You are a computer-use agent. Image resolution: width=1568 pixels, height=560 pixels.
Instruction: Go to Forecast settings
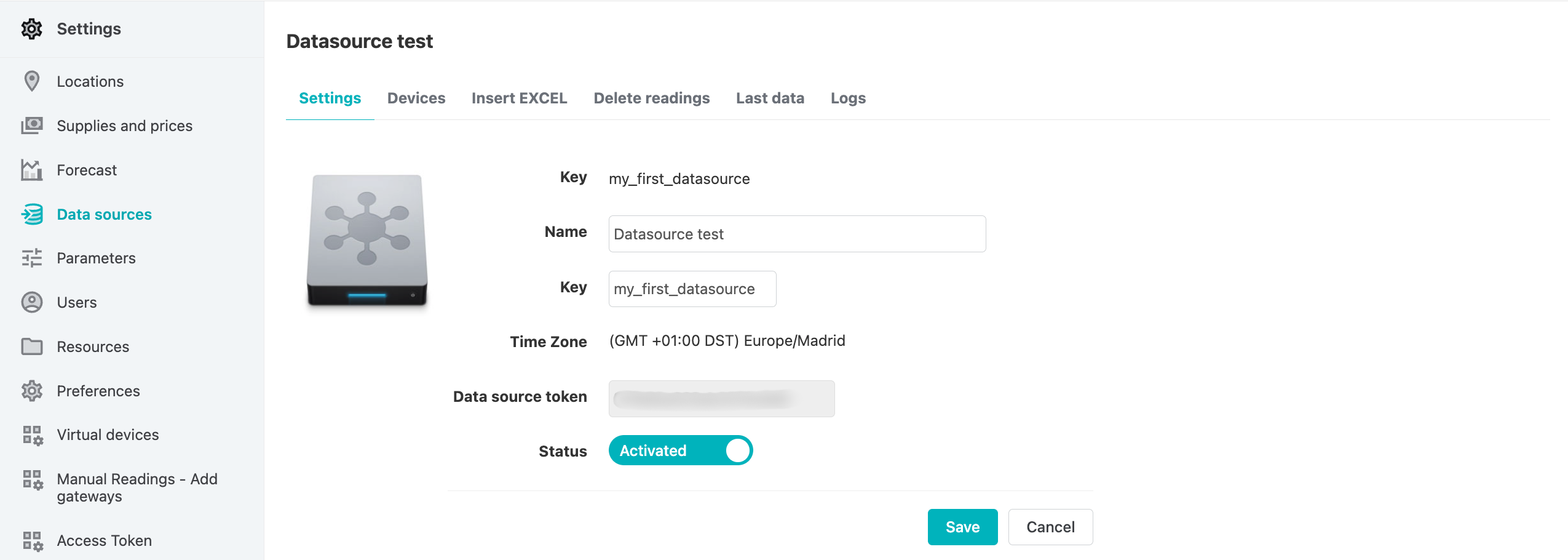(87, 170)
